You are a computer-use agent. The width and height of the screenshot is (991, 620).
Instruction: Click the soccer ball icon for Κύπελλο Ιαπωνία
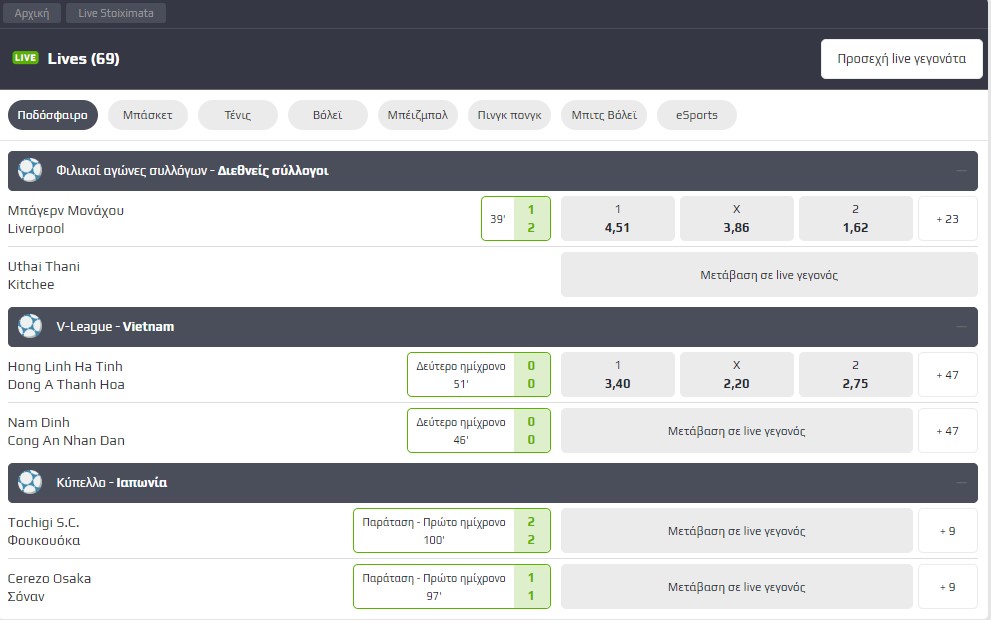point(29,482)
